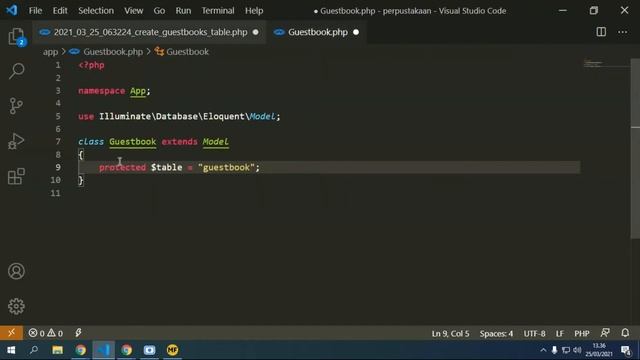Select language mode PHP
This screenshot has height=360, width=640.
tap(582, 333)
